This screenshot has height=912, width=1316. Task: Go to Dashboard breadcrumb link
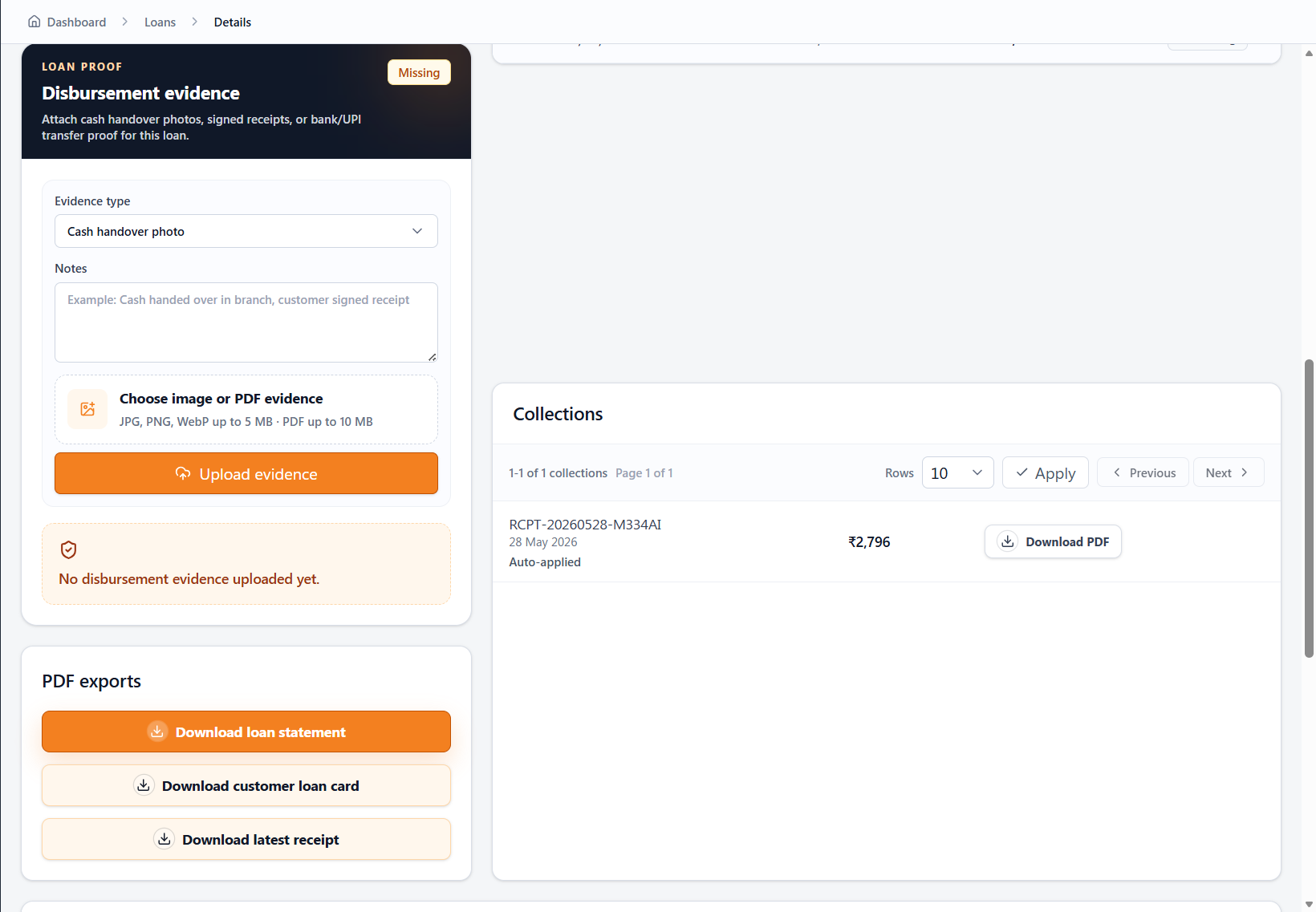[x=67, y=22]
